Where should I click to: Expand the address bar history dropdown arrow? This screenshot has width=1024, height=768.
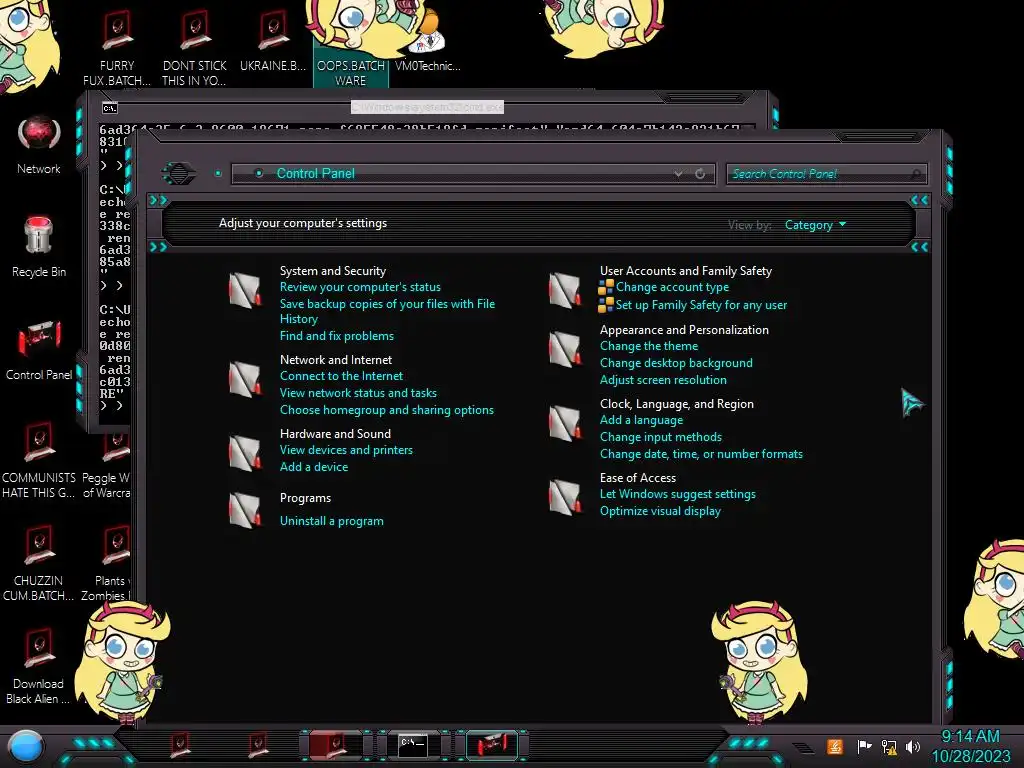(679, 174)
